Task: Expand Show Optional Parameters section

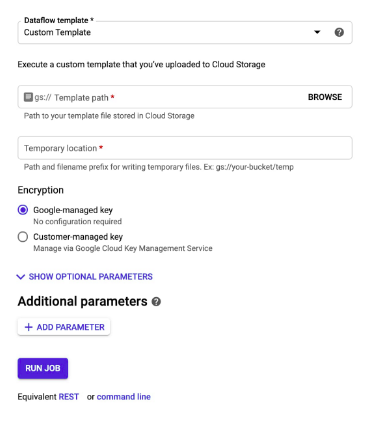Action: coord(85,277)
